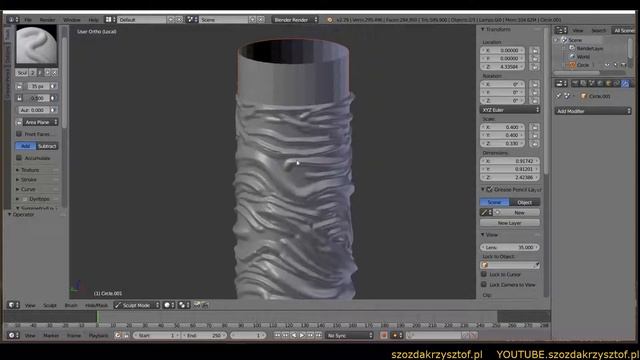
Task: Open the Render menu
Action: [47, 20]
